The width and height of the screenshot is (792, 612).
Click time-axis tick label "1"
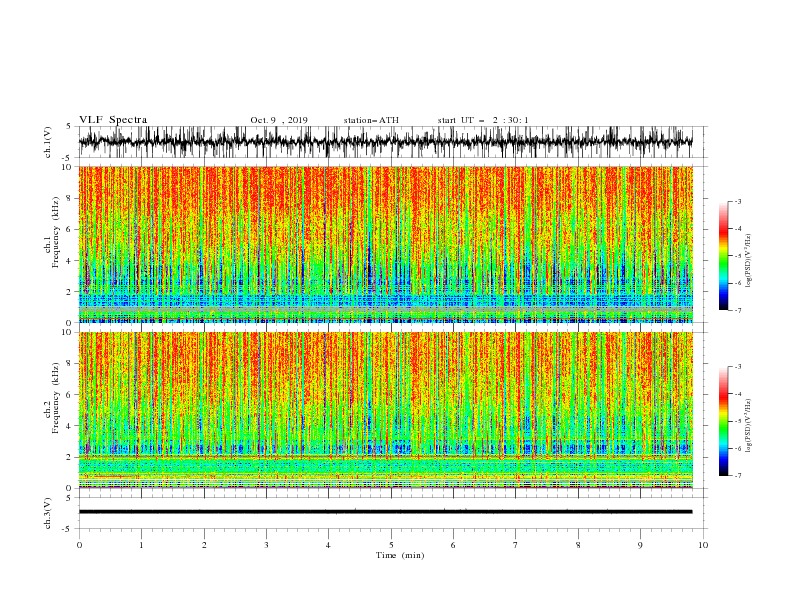tap(141, 545)
